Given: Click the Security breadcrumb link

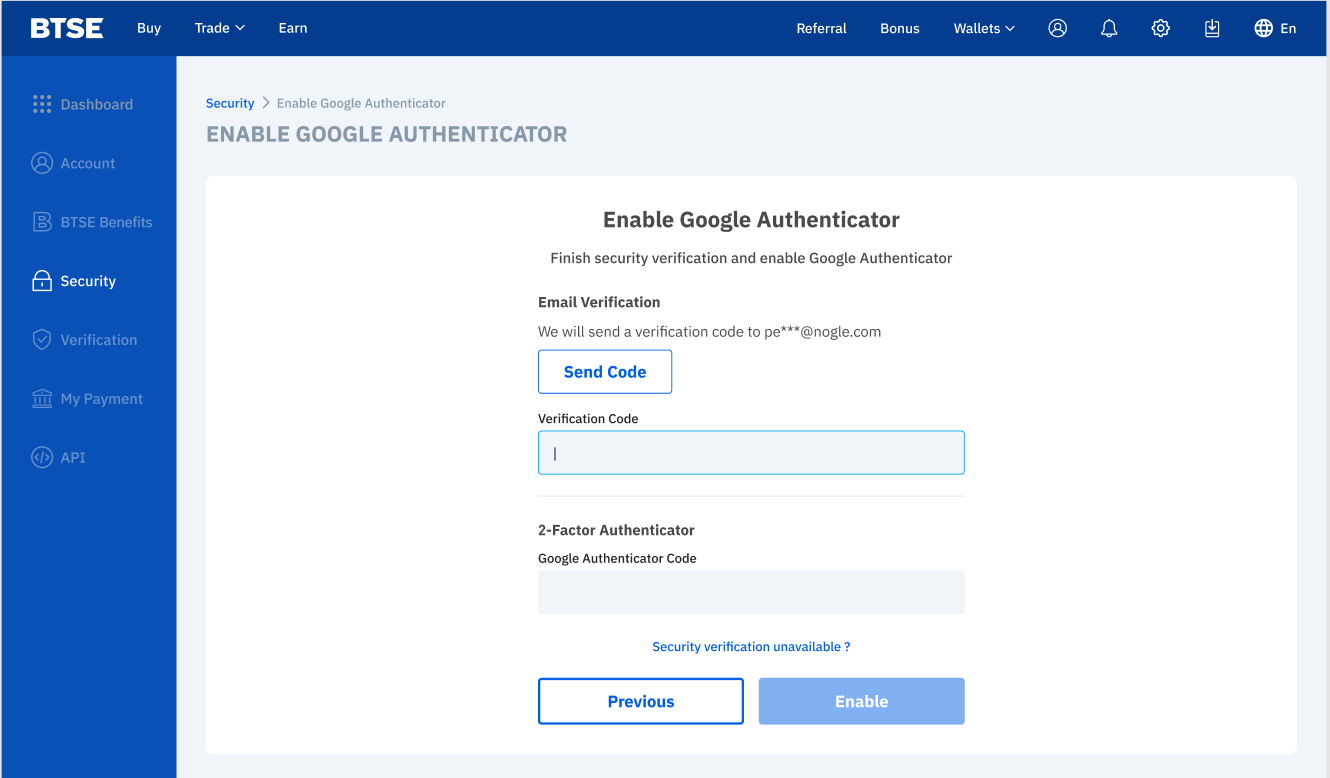Looking at the screenshot, I should (x=230, y=103).
